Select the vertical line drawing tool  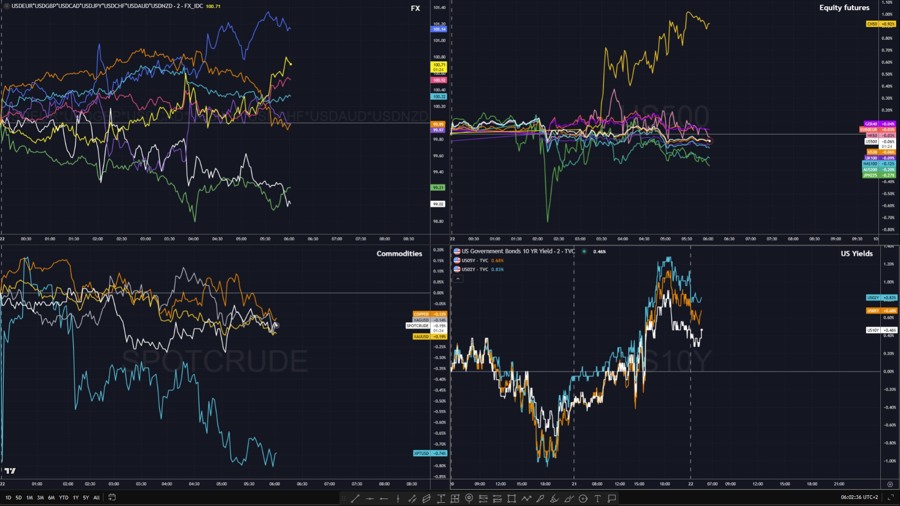click(x=398, y=498)
